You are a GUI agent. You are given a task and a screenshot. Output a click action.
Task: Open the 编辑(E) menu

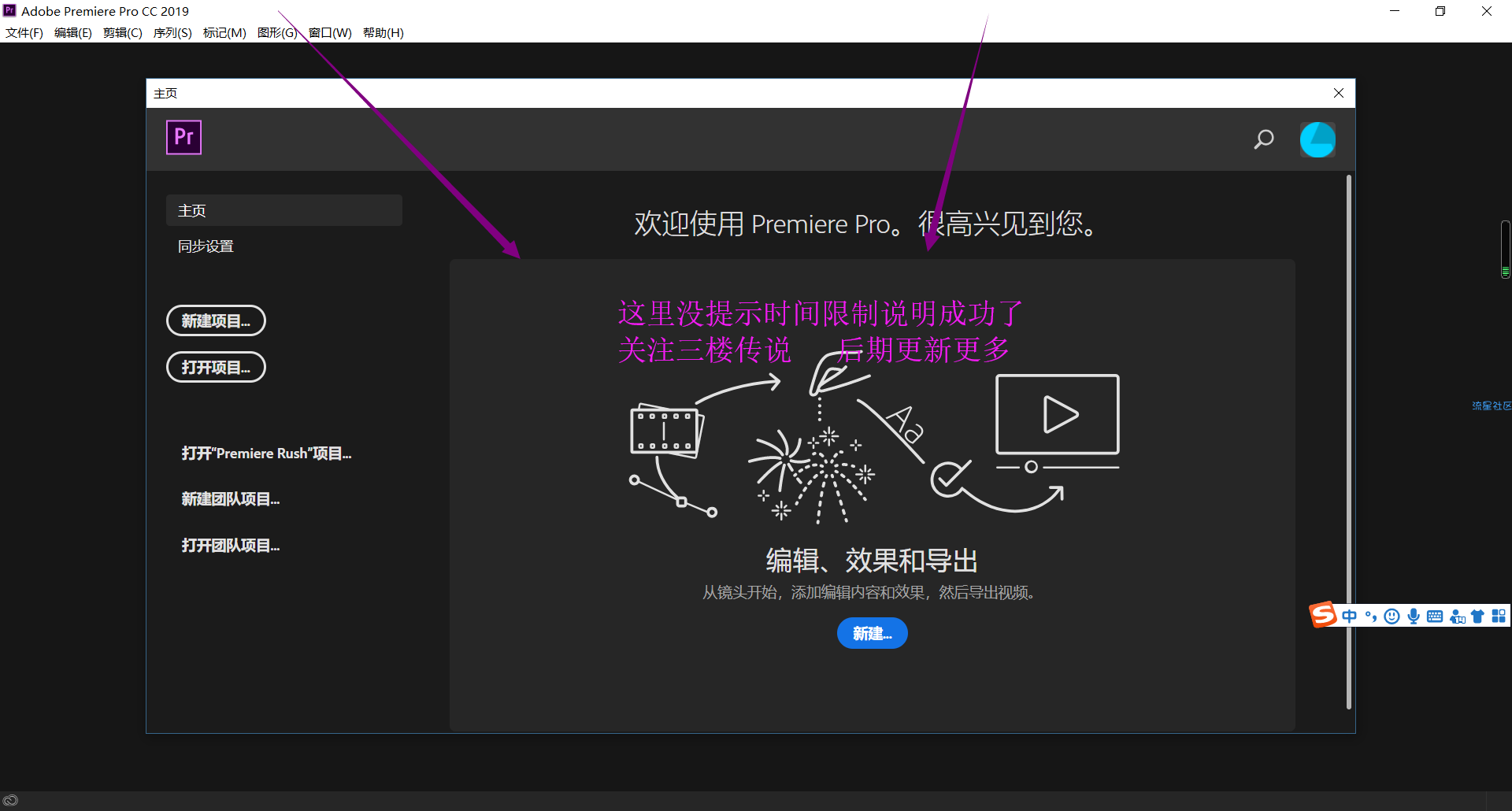pos(73,32)
